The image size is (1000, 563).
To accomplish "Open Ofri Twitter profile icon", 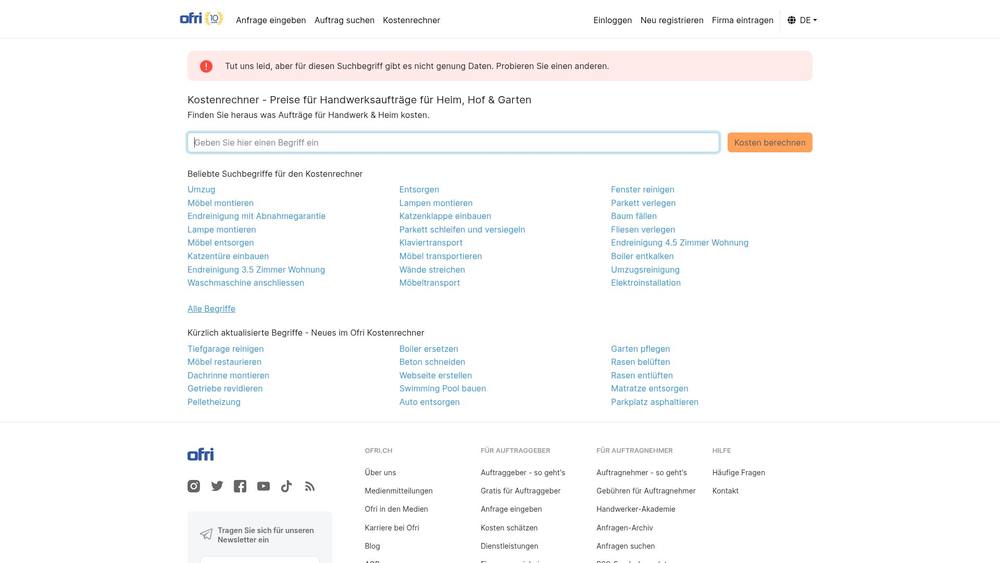I will [x=217, y=486].
